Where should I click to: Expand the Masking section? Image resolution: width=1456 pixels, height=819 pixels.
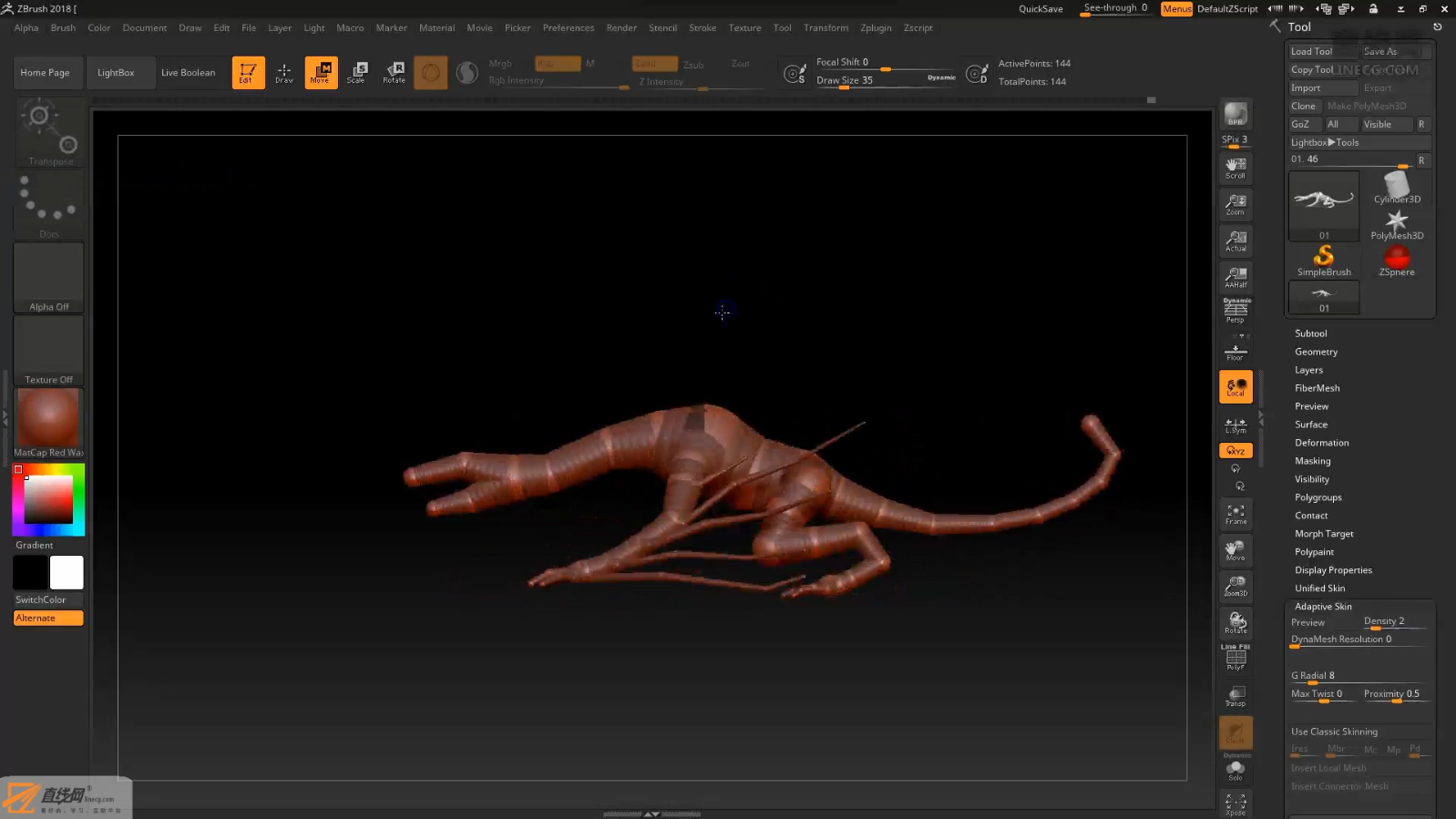1312,461
